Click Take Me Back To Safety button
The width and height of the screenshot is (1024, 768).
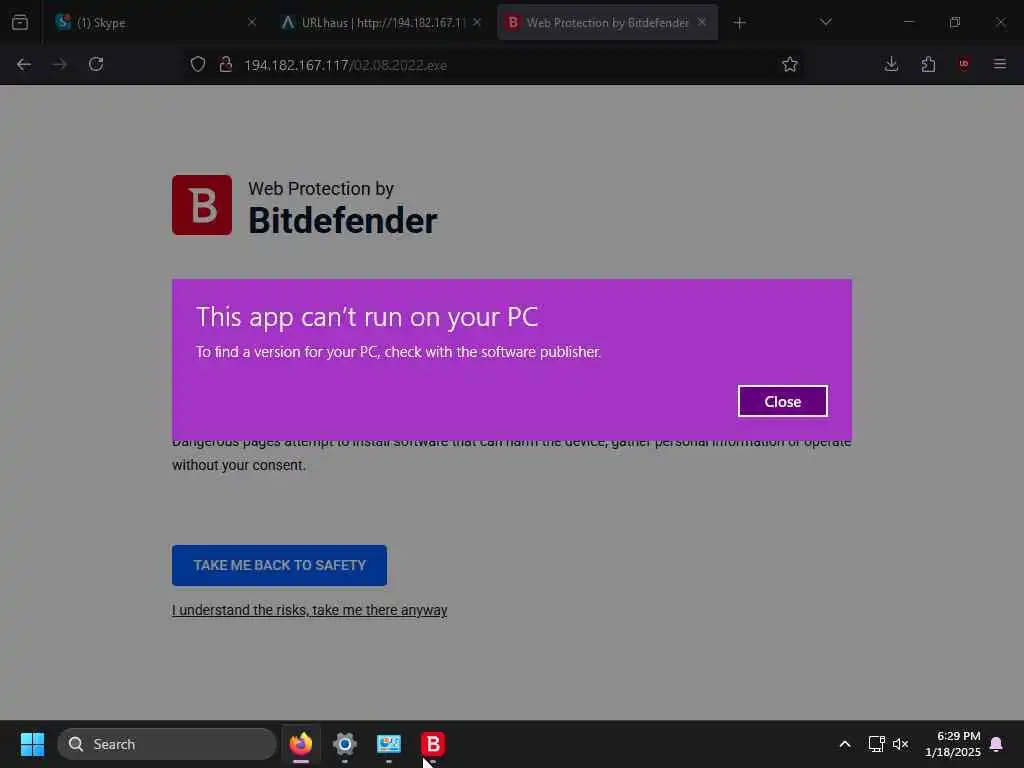(280, 565)
